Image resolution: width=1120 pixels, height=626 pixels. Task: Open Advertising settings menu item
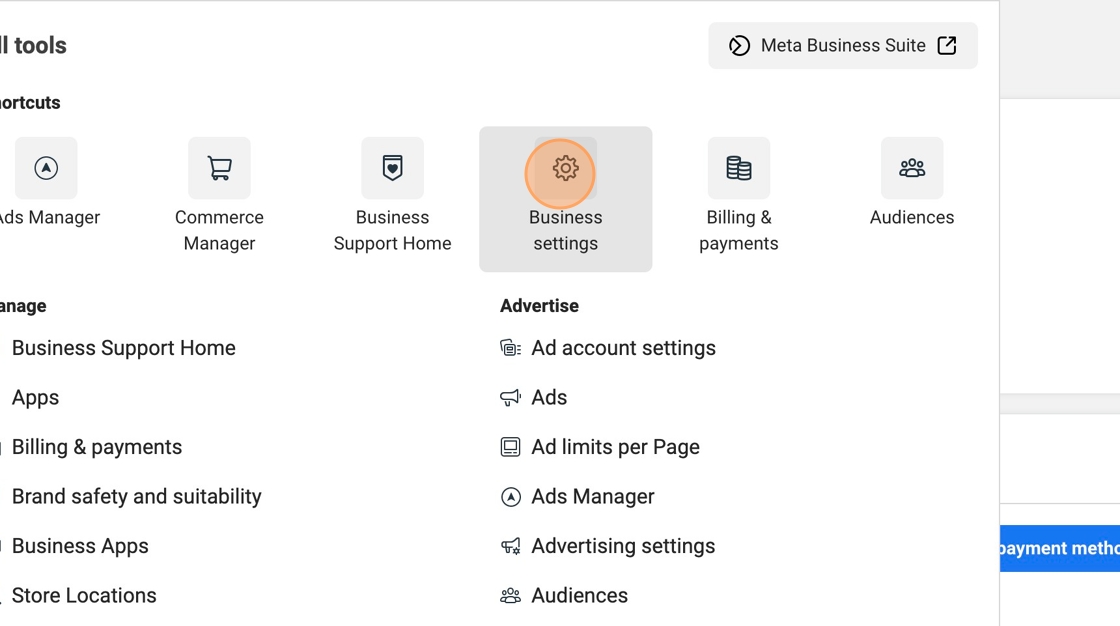(623, 546)
